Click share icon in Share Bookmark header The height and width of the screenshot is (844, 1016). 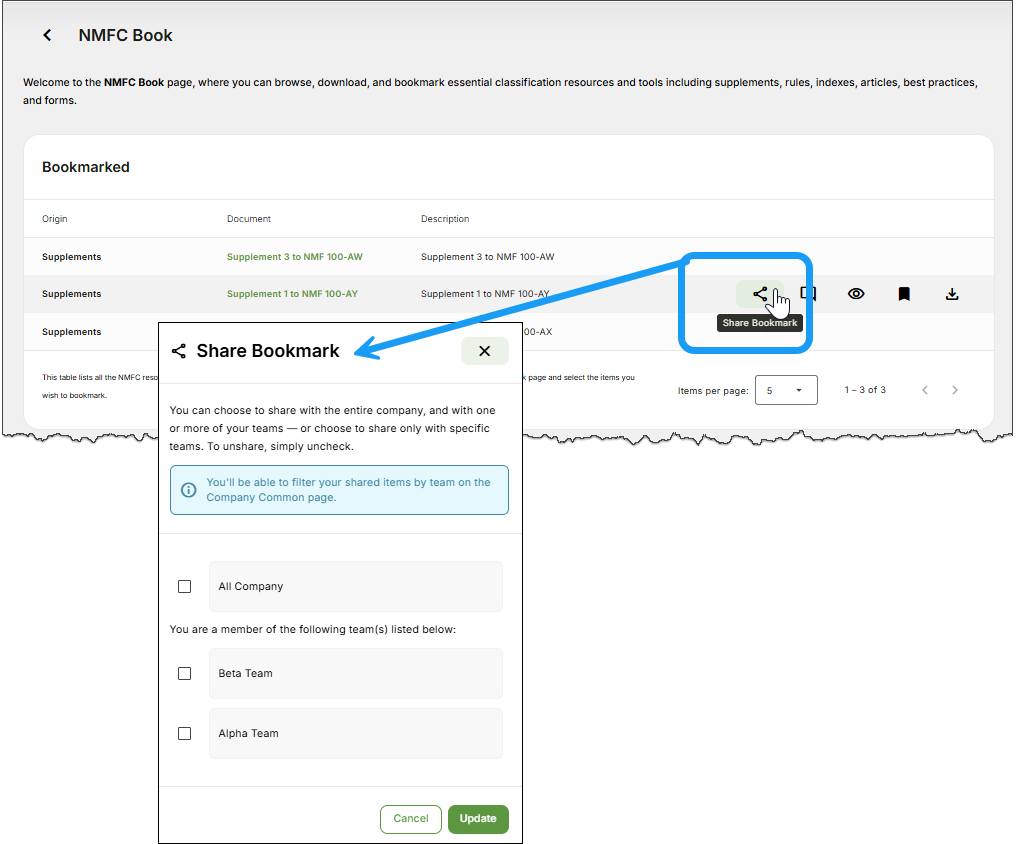(x=179, y=351)
